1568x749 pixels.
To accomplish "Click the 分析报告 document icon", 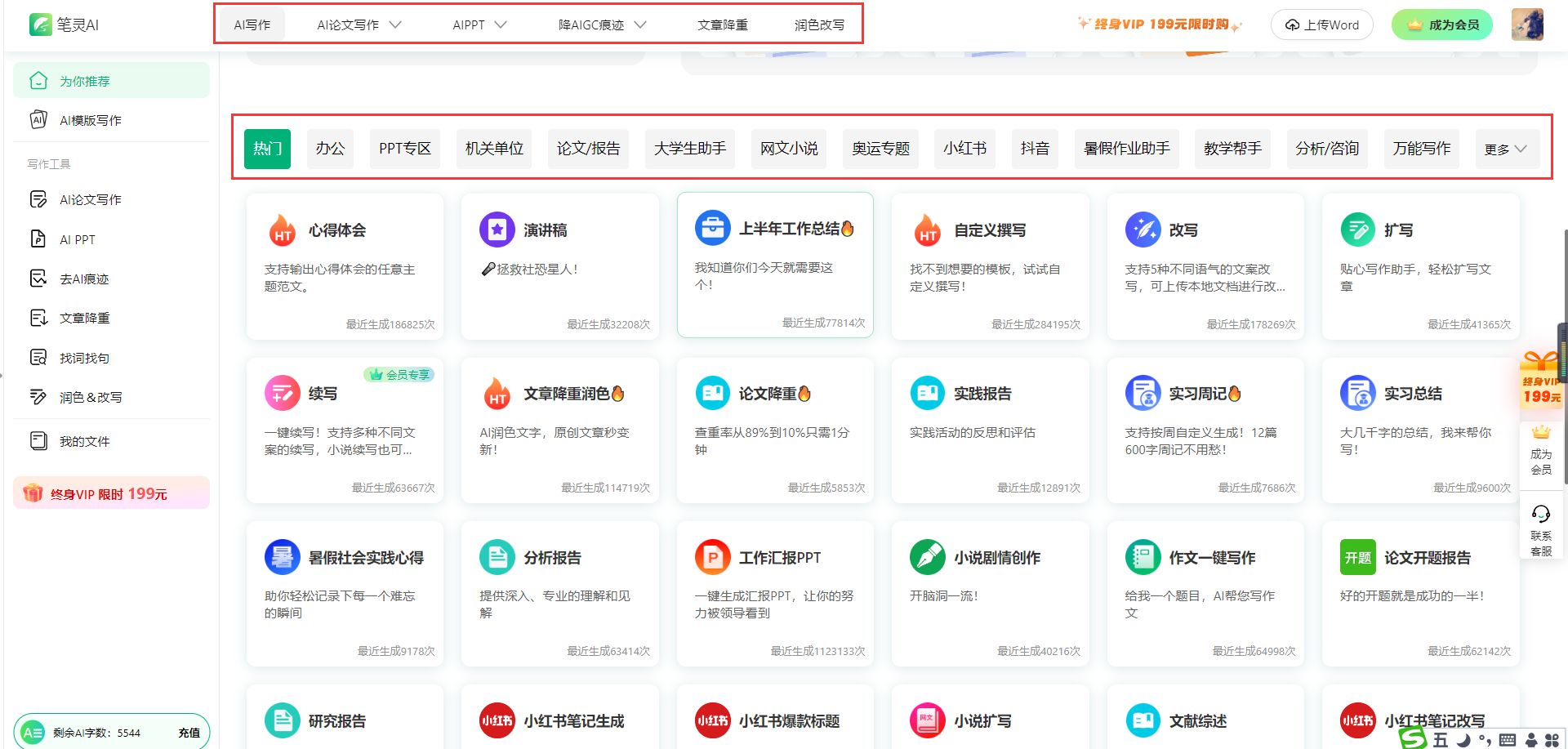I will (497, 558).
